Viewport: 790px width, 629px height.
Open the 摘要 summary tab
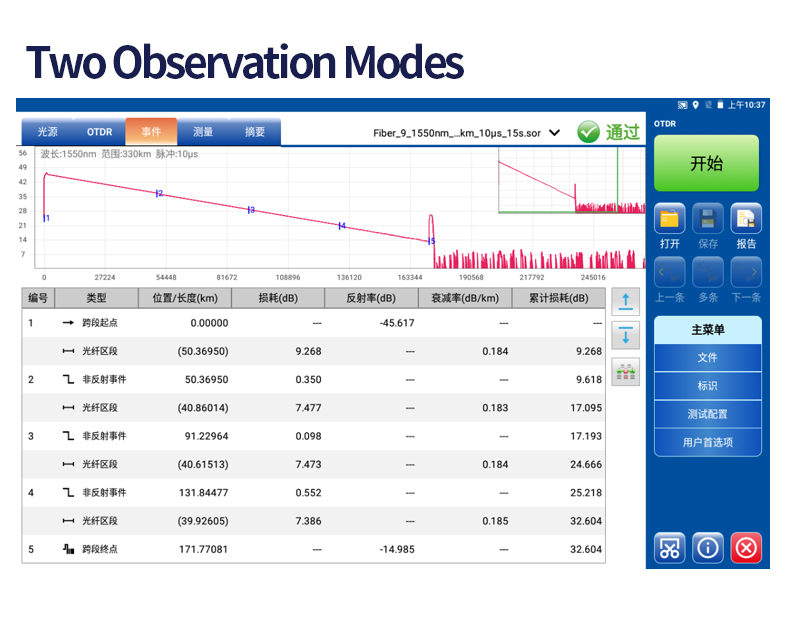click(x=255, y=132)
